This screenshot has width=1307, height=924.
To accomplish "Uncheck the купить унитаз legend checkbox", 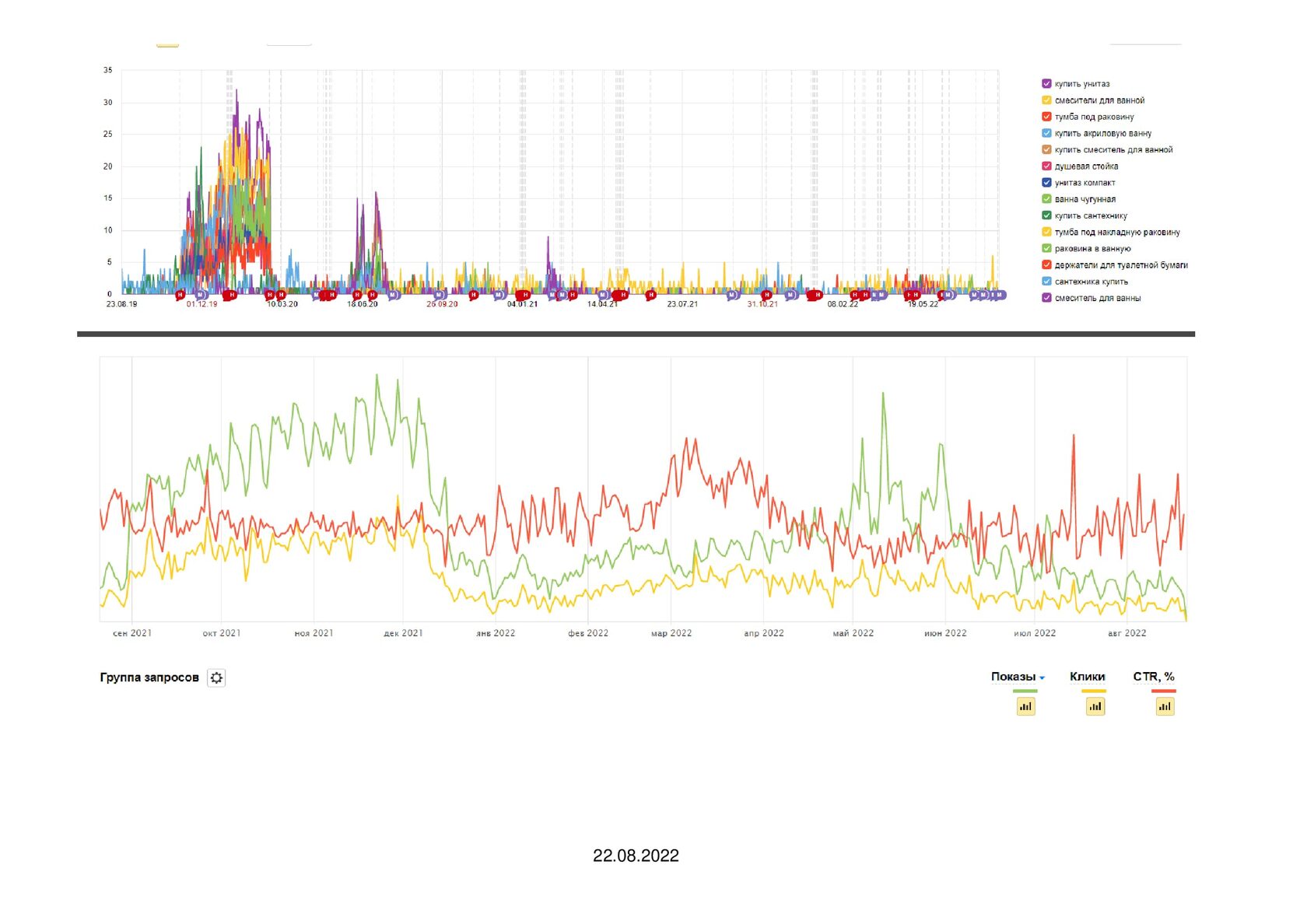I will click(x=1046, y=83).
